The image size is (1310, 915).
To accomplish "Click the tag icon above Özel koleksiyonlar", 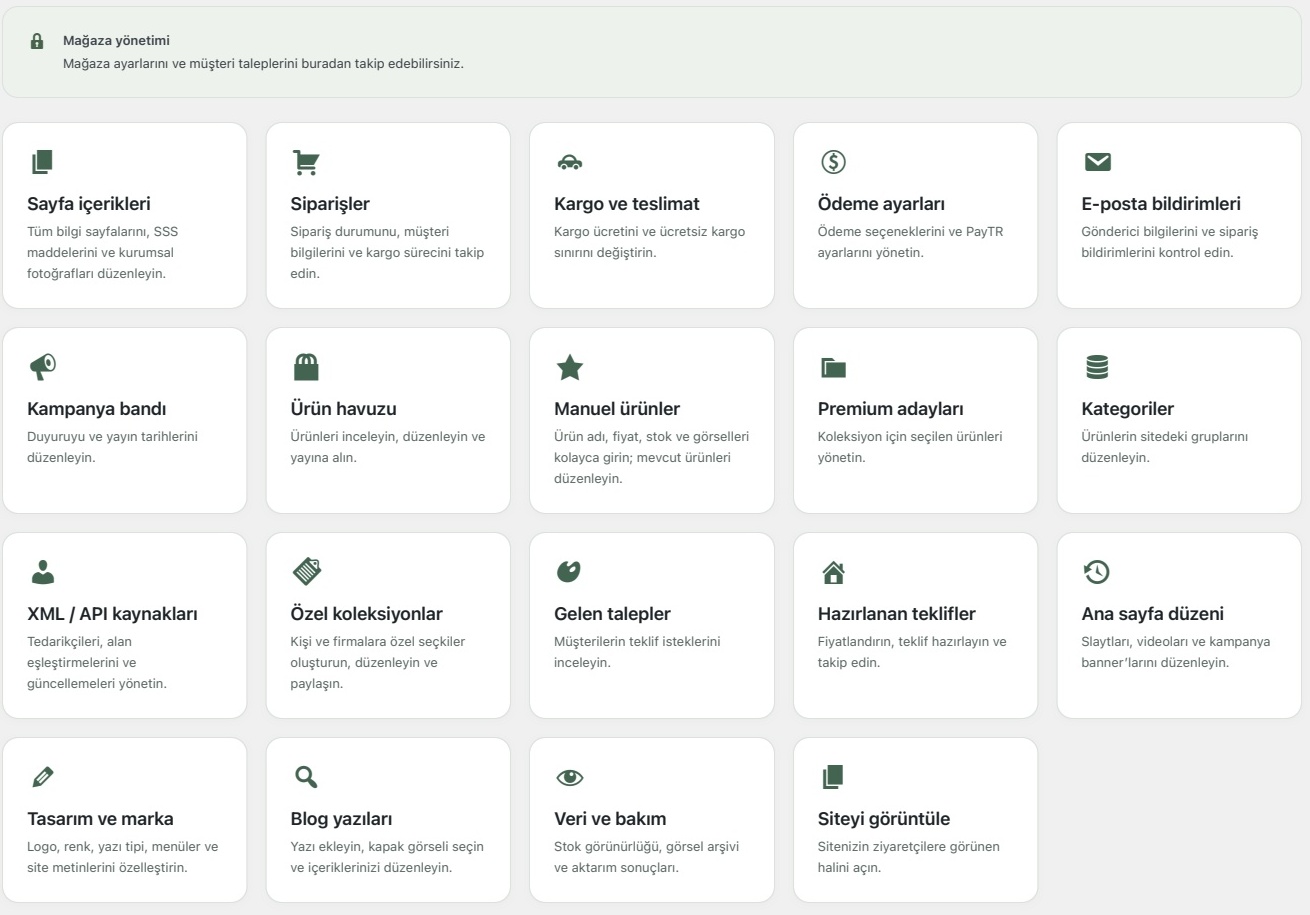I will 306,572.
